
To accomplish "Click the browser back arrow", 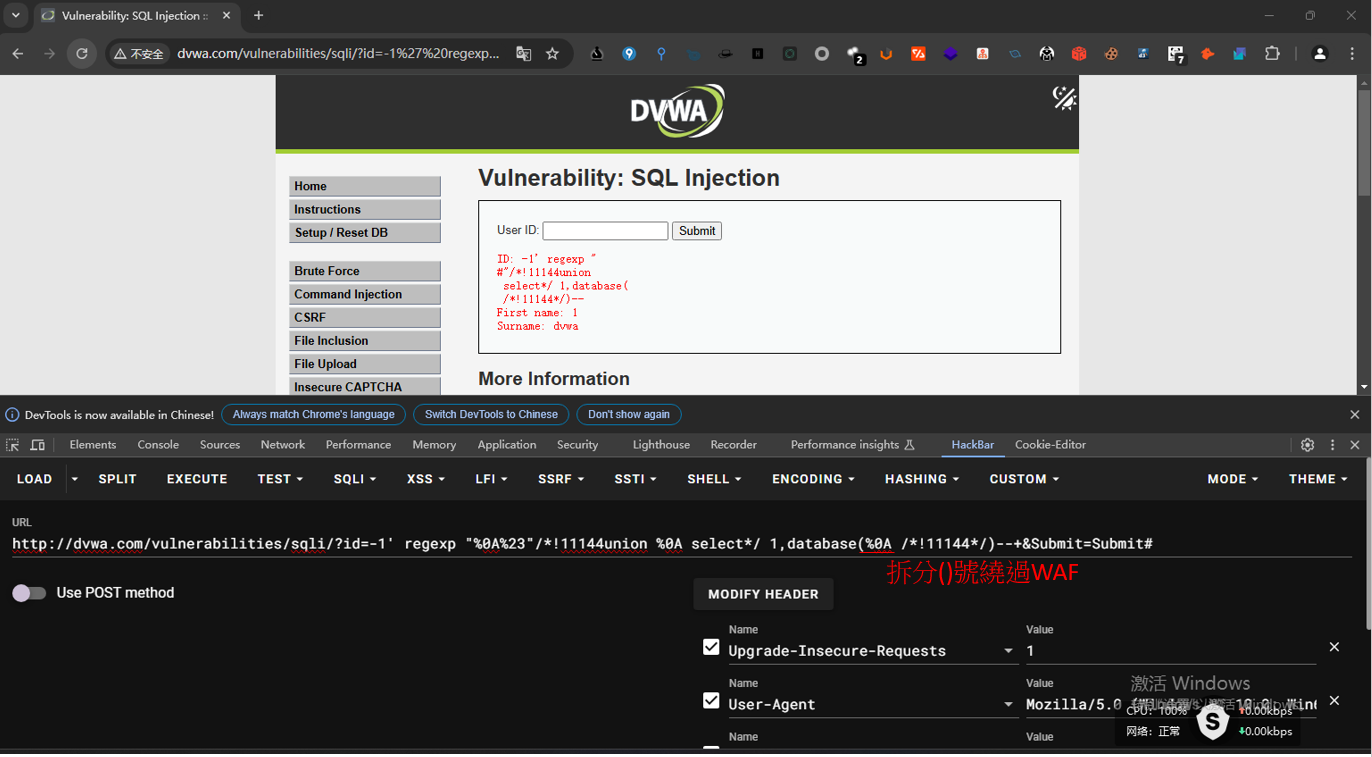I will (x=18, y=54).
